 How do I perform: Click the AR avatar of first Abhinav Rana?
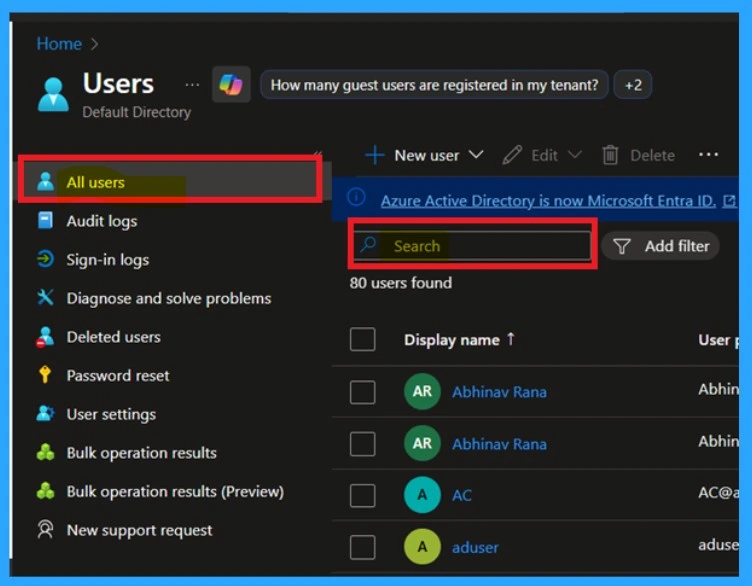click(x=422, y=391)
